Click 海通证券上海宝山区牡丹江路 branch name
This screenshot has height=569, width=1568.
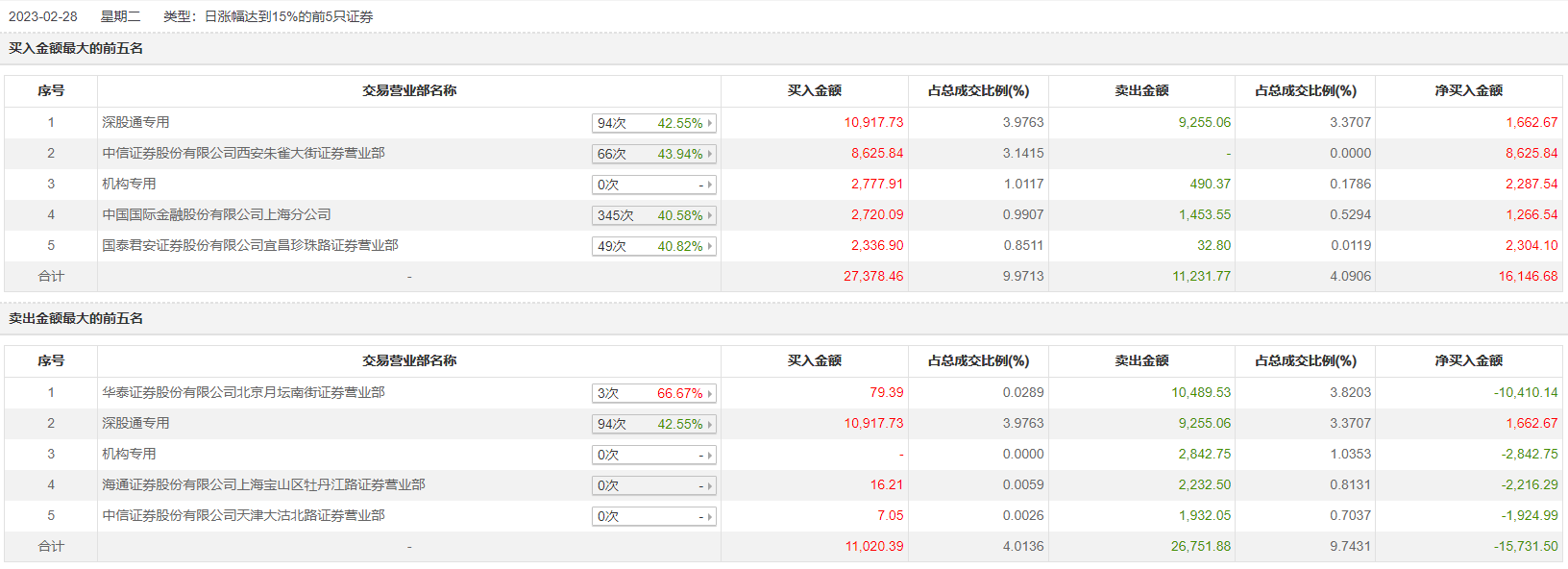(x=263, y=484)
